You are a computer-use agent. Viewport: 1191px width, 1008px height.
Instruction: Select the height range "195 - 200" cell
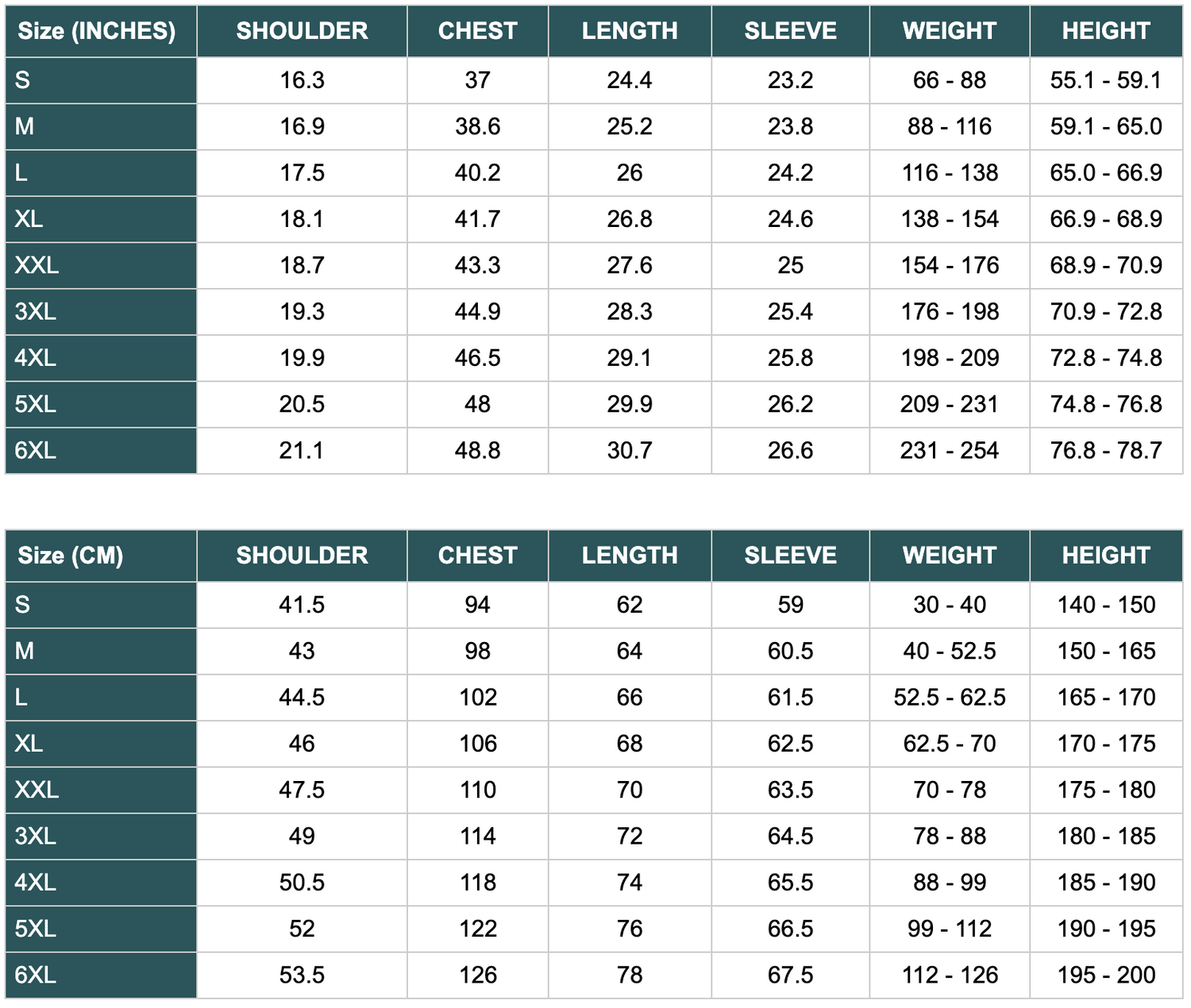click(x=1106, y=975)
